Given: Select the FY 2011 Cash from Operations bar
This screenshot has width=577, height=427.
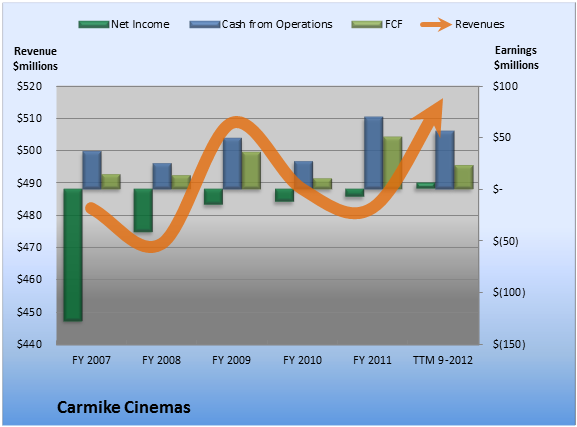Looking at the screenshot, I should (x=374, y=153).
